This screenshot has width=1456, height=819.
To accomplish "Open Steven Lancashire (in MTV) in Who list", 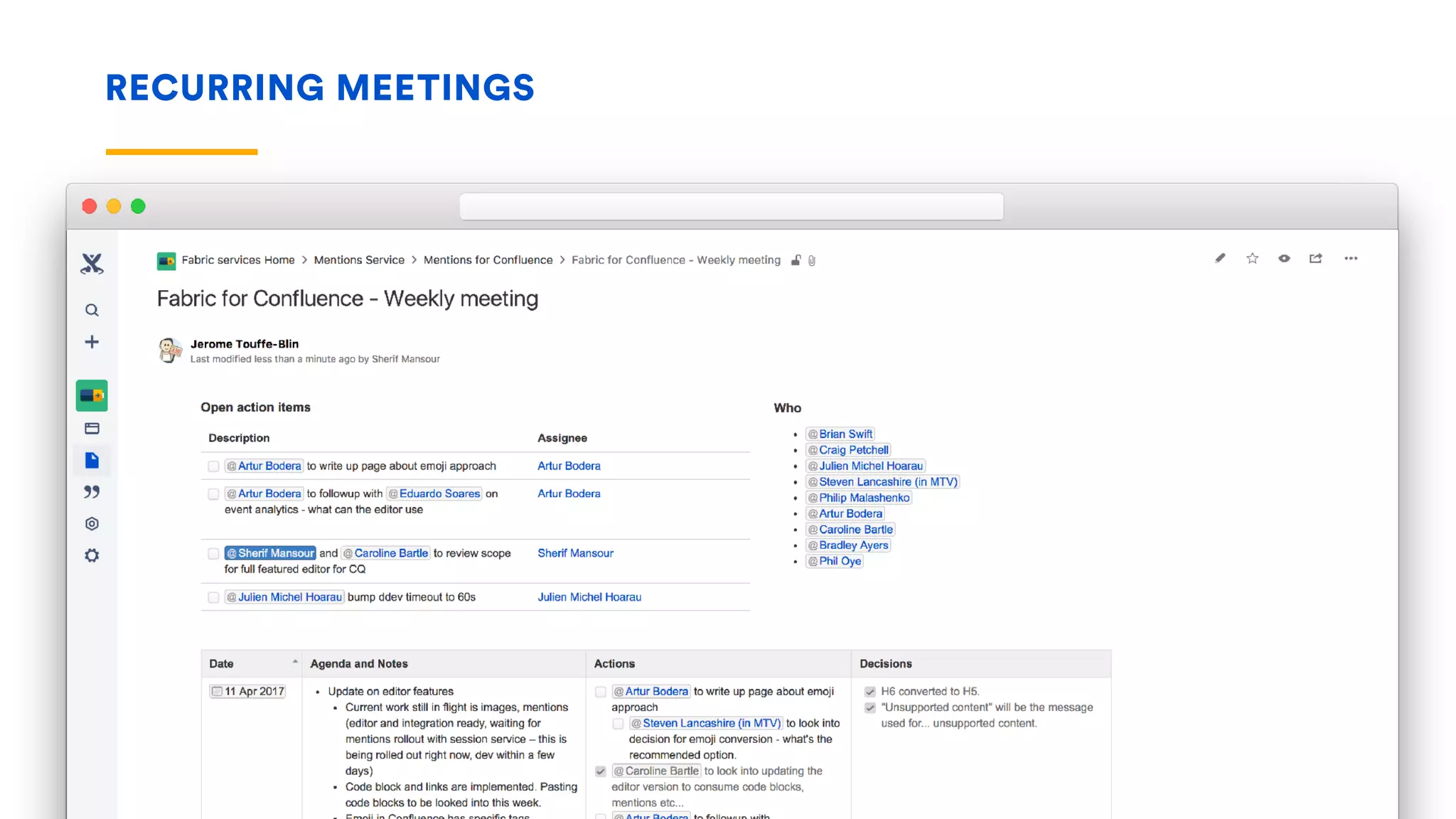I will 882,482.
